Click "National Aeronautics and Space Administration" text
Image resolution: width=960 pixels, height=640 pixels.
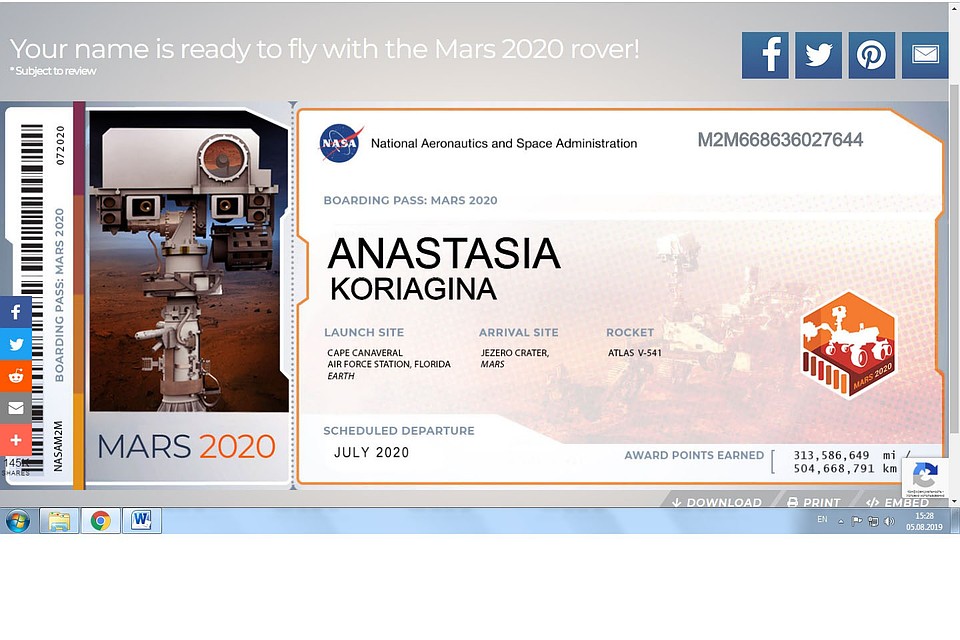pyautogui.click(x=504, y=143)
